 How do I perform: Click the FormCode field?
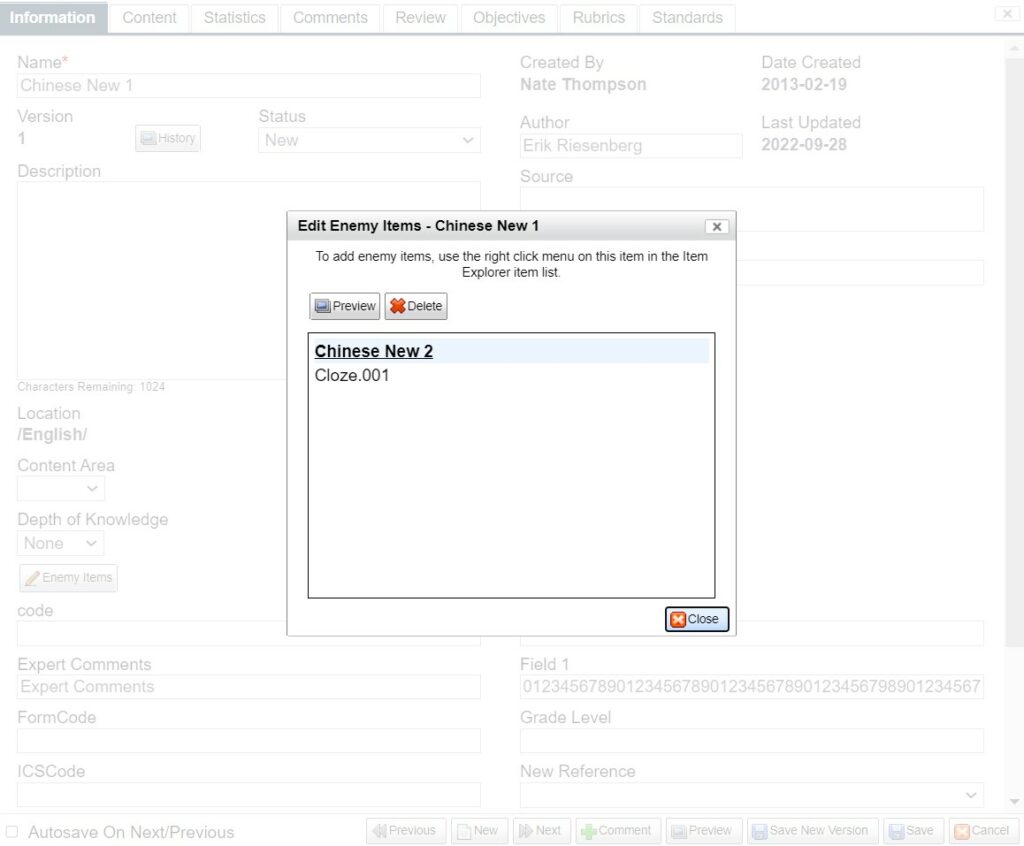tap(249, 741)
